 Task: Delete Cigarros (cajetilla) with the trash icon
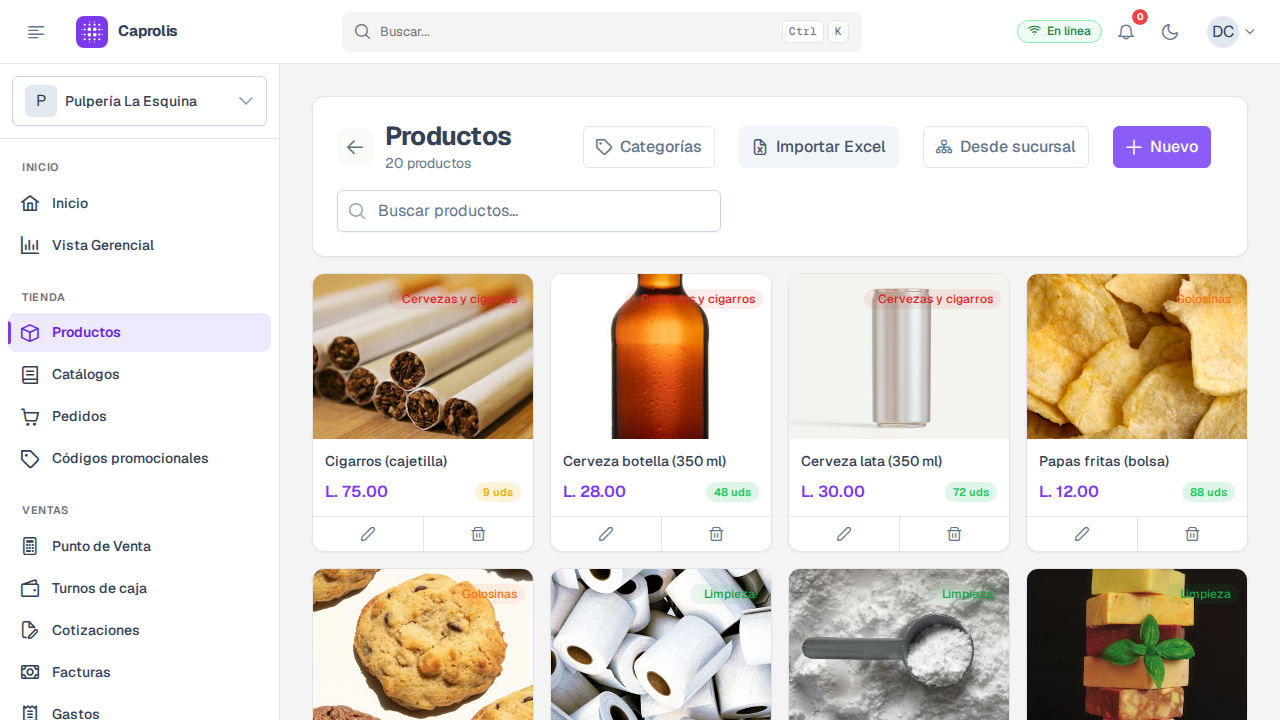click(x=478, y=534)
